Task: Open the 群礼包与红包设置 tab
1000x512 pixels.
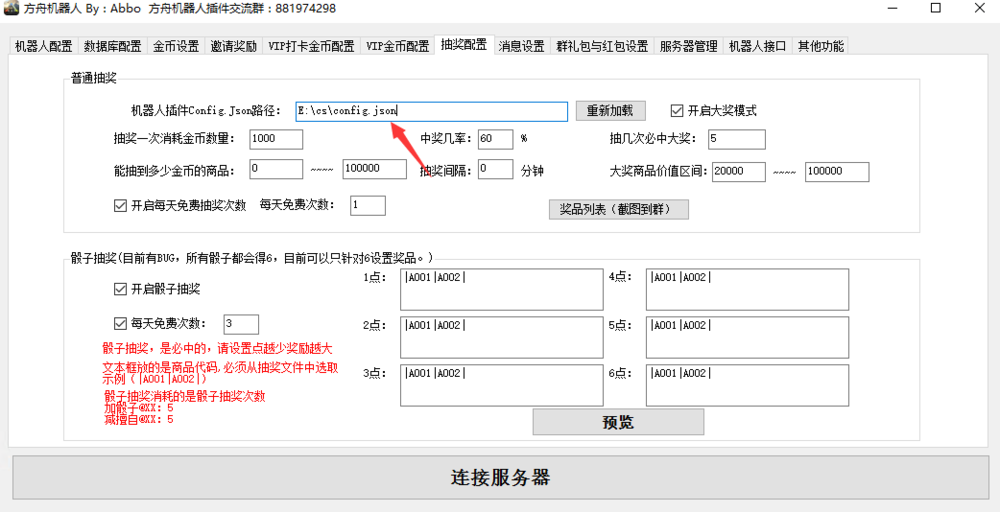Action: [x=602, y=46]
